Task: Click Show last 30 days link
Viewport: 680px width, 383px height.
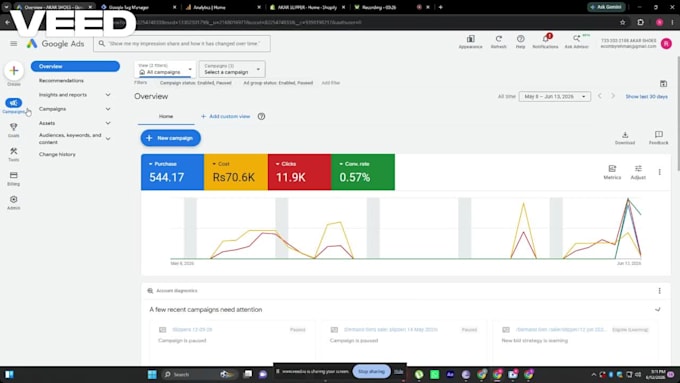Action: pos(646,96)
